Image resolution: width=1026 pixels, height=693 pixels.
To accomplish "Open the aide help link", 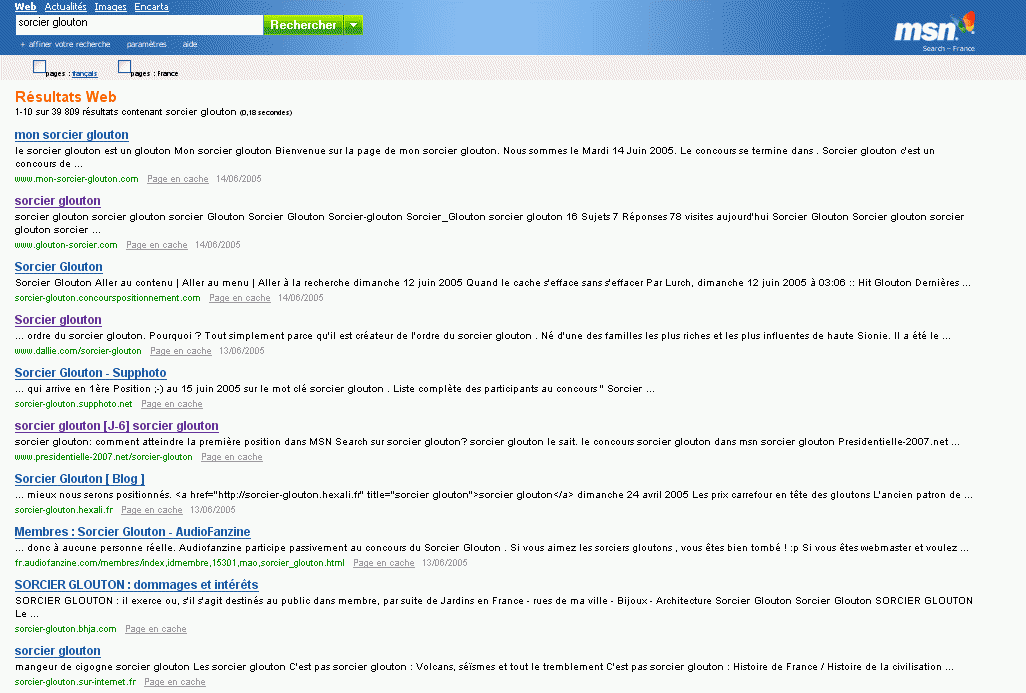I will coord(189,44).
